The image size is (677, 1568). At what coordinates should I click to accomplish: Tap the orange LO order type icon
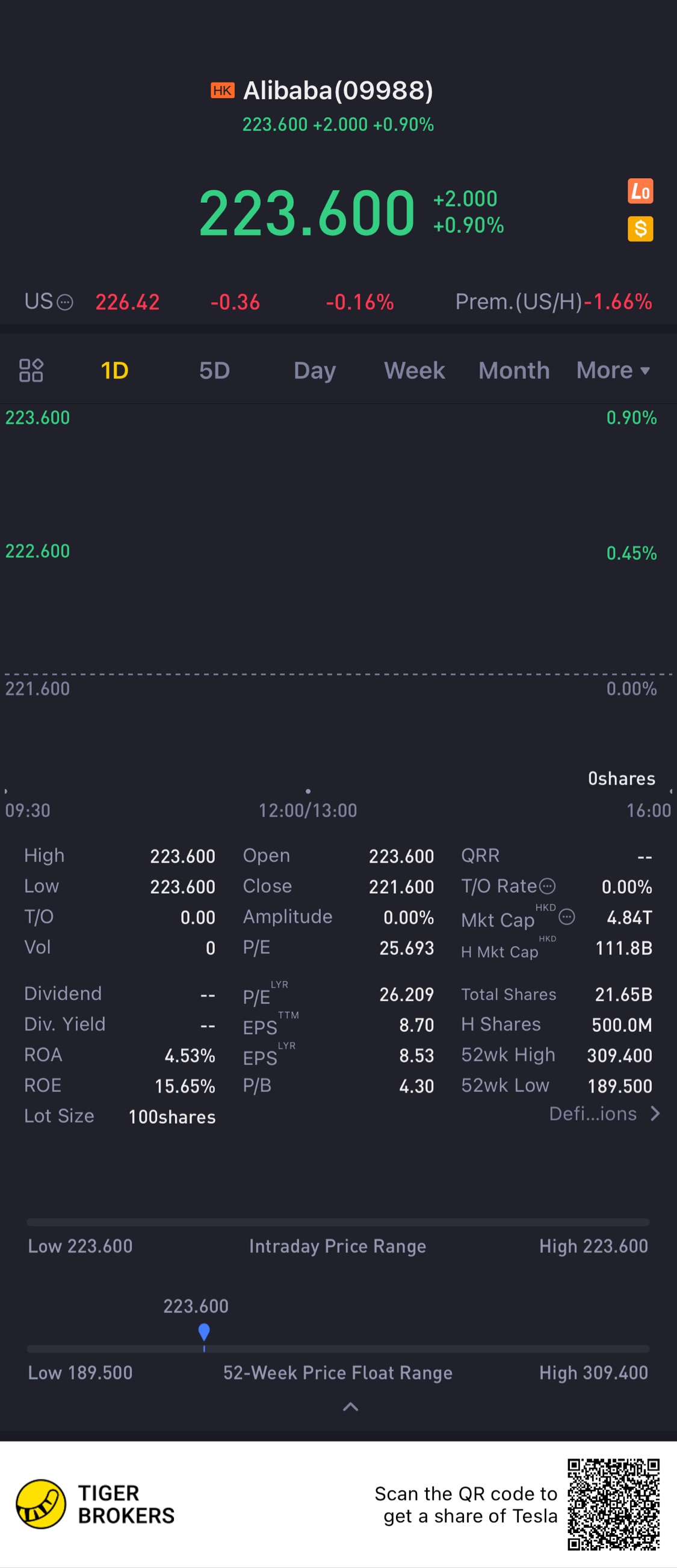[640, 191]
